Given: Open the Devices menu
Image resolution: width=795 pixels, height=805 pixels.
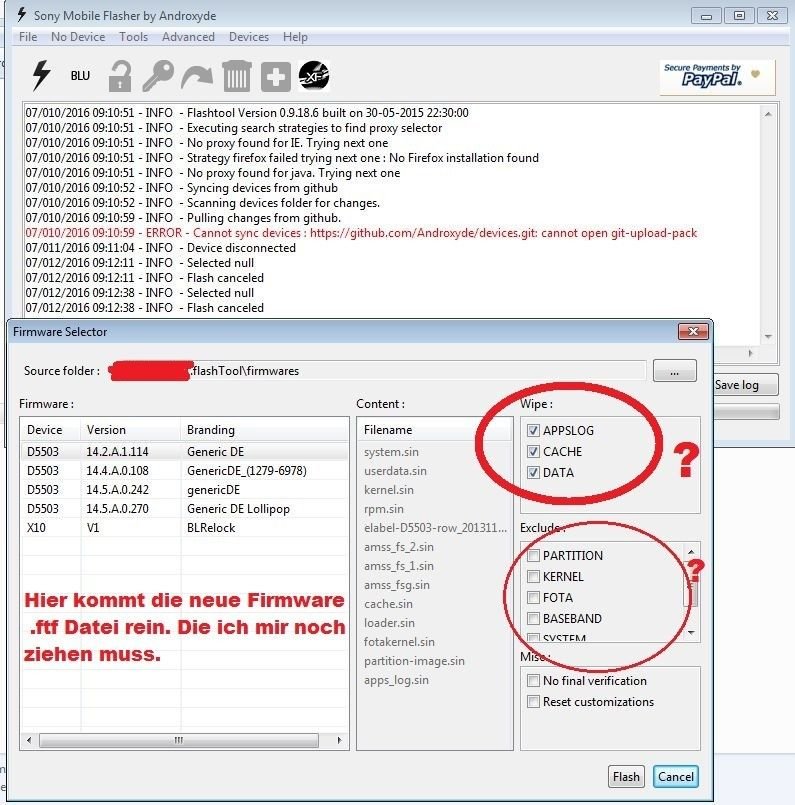Looking at the screenshot, I should pyautogui.click(x=249, y=37).
